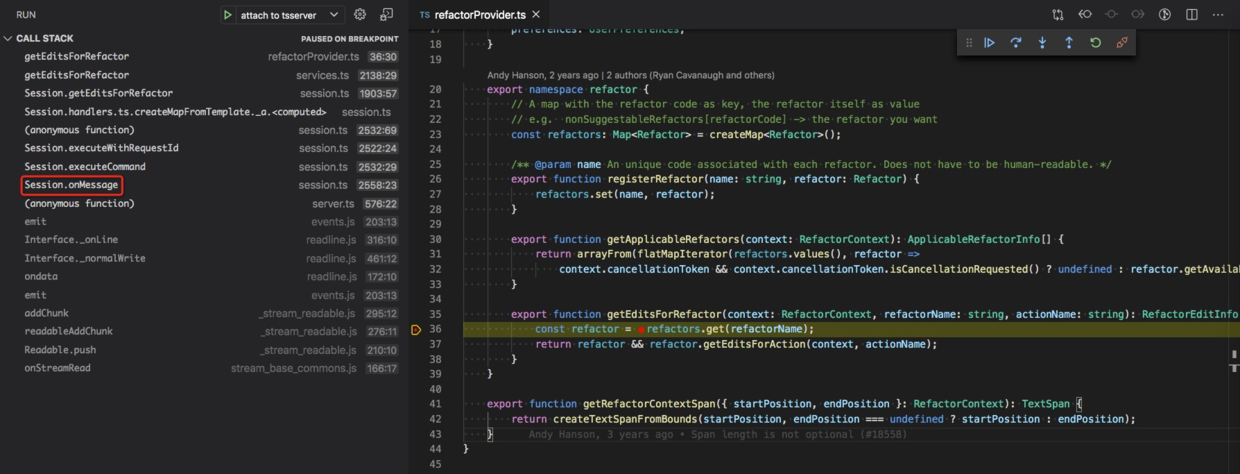Click the breakpoint glyph on line 36
This screenshot has width=1240, height=474.
(416, 329)
